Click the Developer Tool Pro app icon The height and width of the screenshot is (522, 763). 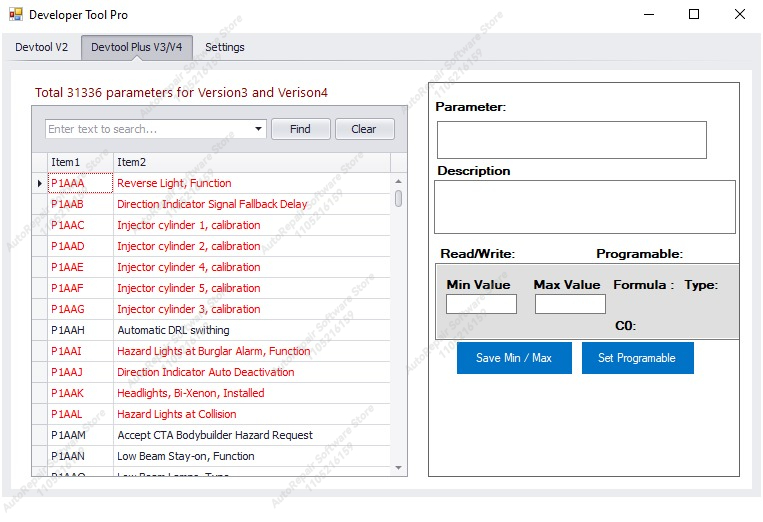pyautogui.click(x=16, y=15)
